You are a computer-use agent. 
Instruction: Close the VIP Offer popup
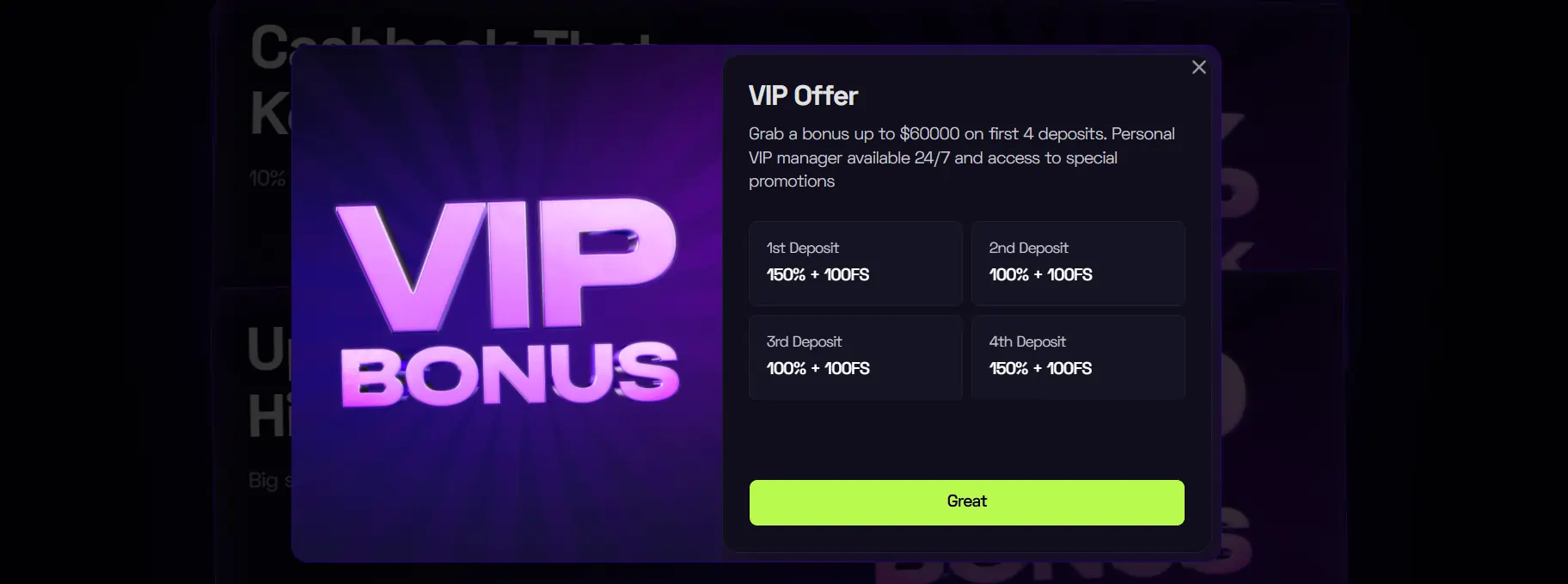tap(1198, 67)
